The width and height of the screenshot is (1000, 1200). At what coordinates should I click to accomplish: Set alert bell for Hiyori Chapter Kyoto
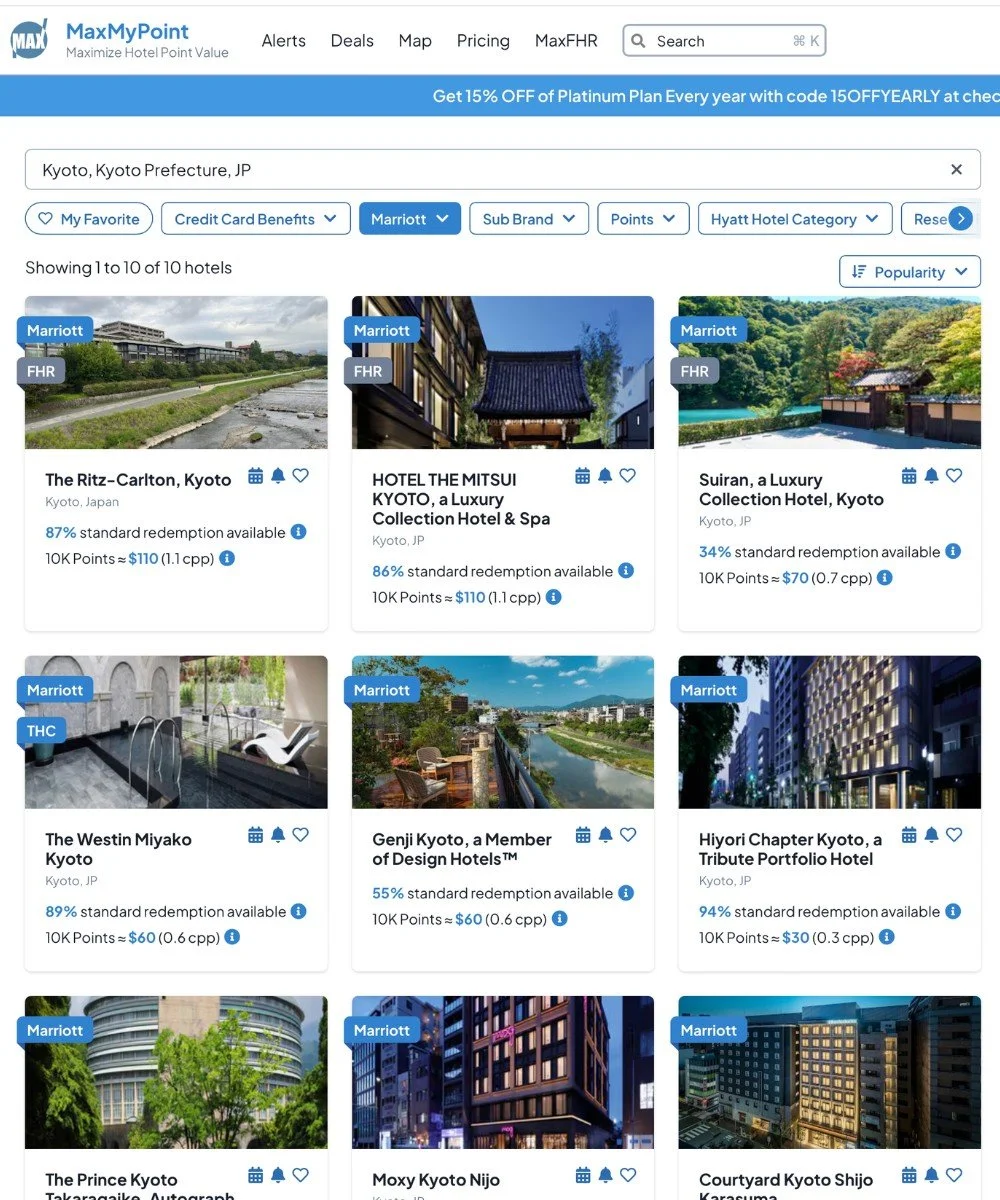click(x=931, y=835)
